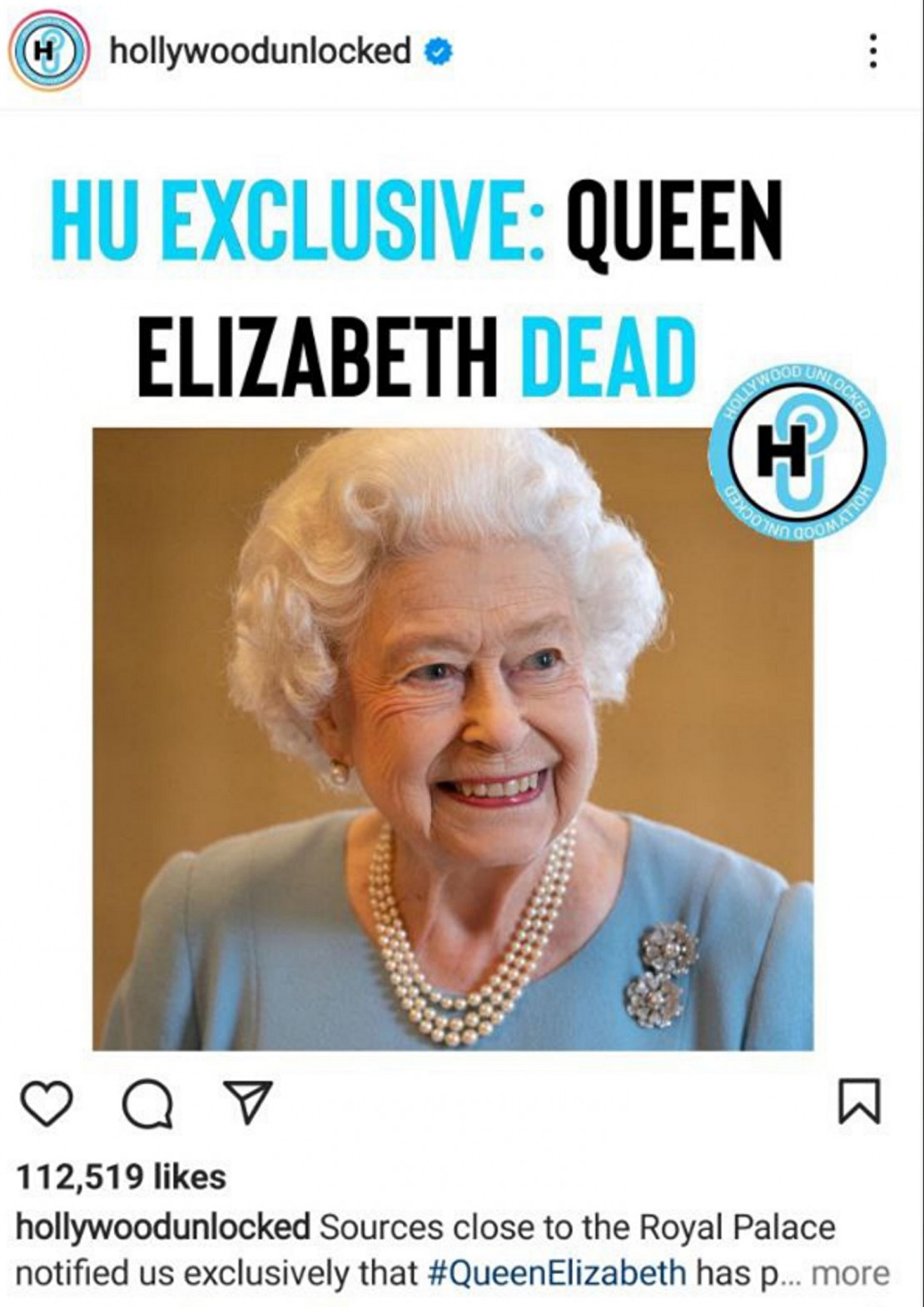924x1307 pixels.
Task: Share the post with the paper plane icon
Action: coord(245,1101)
